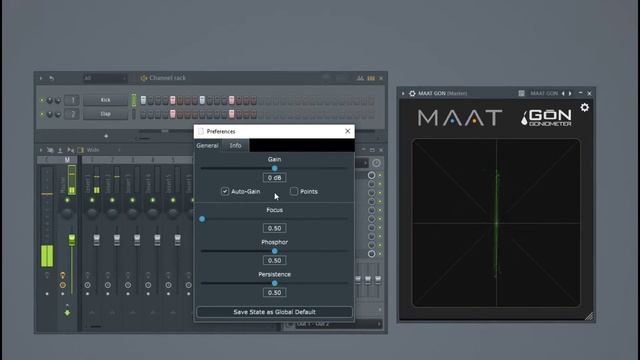640x360 pixels.
Task: Disable the Auto-Gain checkbox
Action: [225, 191]
